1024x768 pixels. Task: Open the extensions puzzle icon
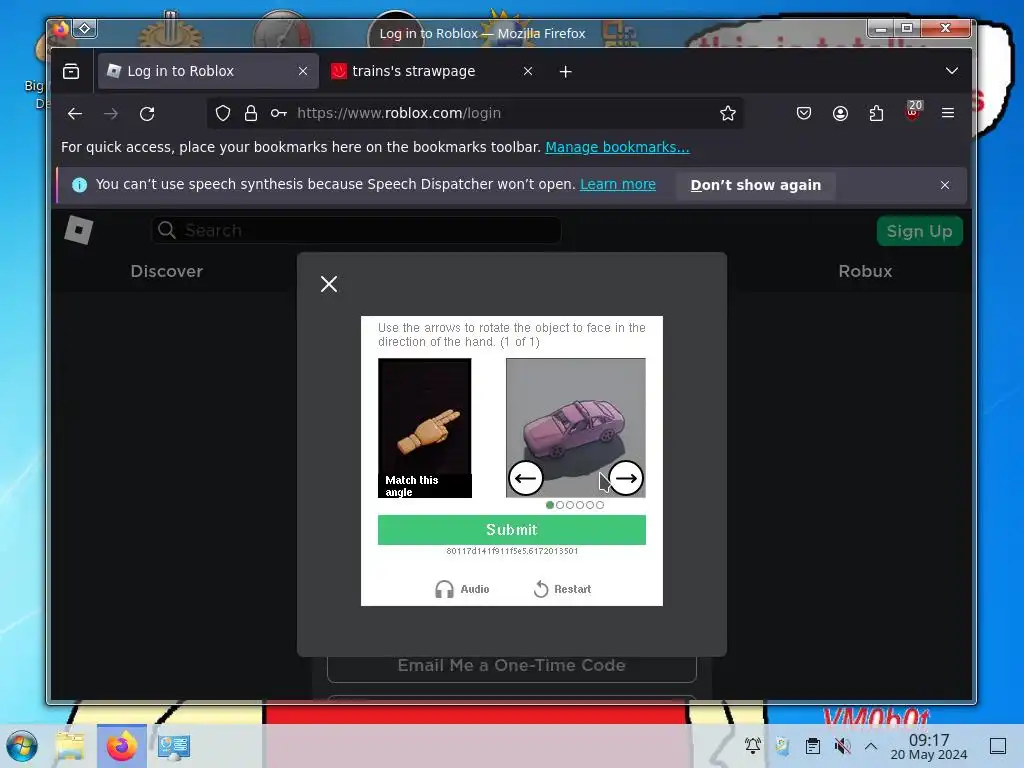coord(876,114)
